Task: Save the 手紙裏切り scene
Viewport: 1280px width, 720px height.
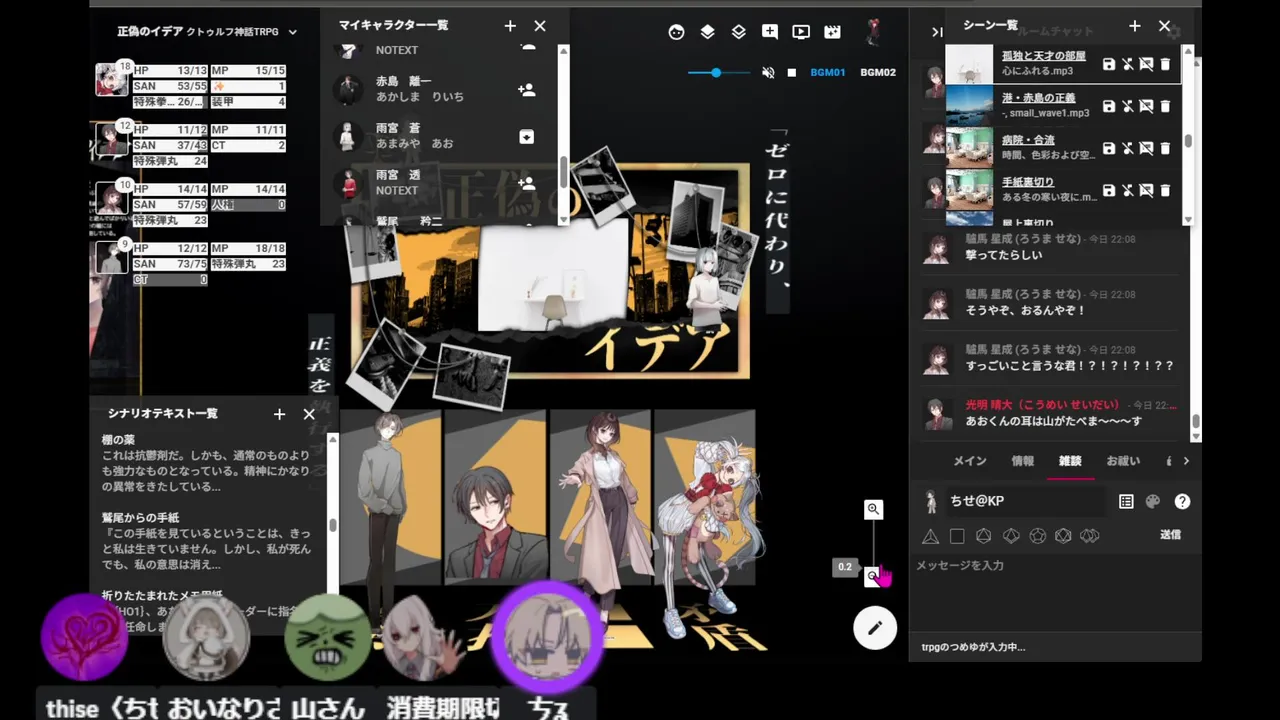Action: click(1109, 190)
